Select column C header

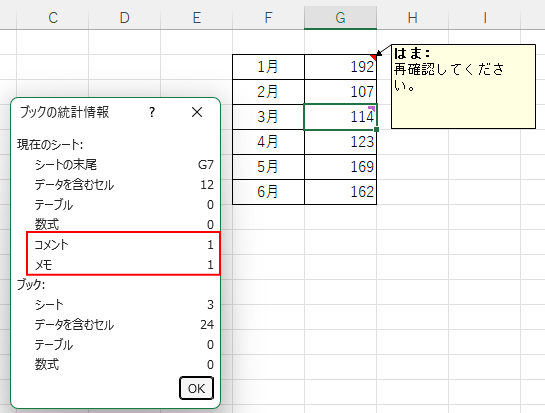tap(53, 18)
